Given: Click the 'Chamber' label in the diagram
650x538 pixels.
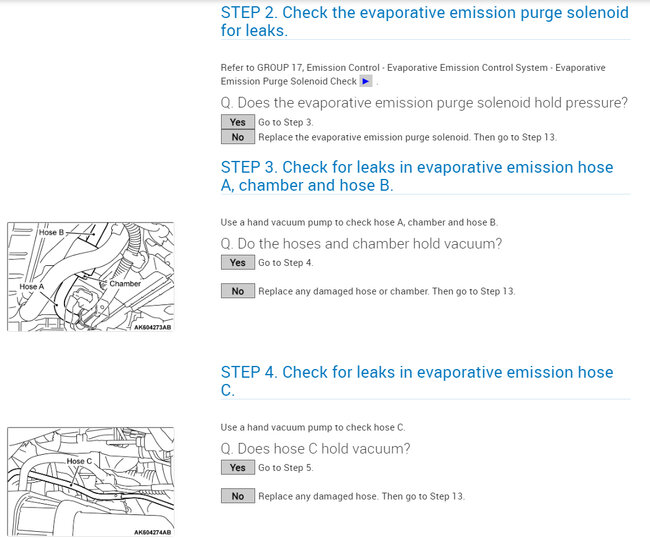Looking at the screenshot, I should pyautogui.click(x=125, y=284).
